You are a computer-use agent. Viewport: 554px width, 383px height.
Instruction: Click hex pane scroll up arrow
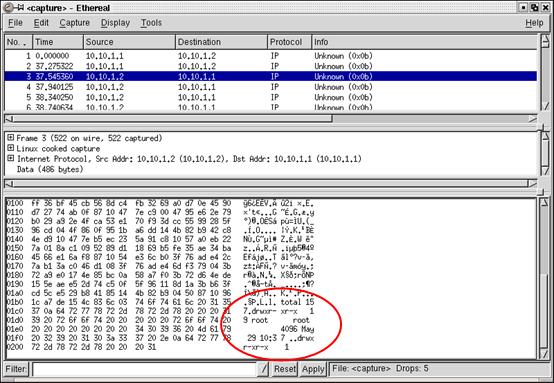click(544, 203)
